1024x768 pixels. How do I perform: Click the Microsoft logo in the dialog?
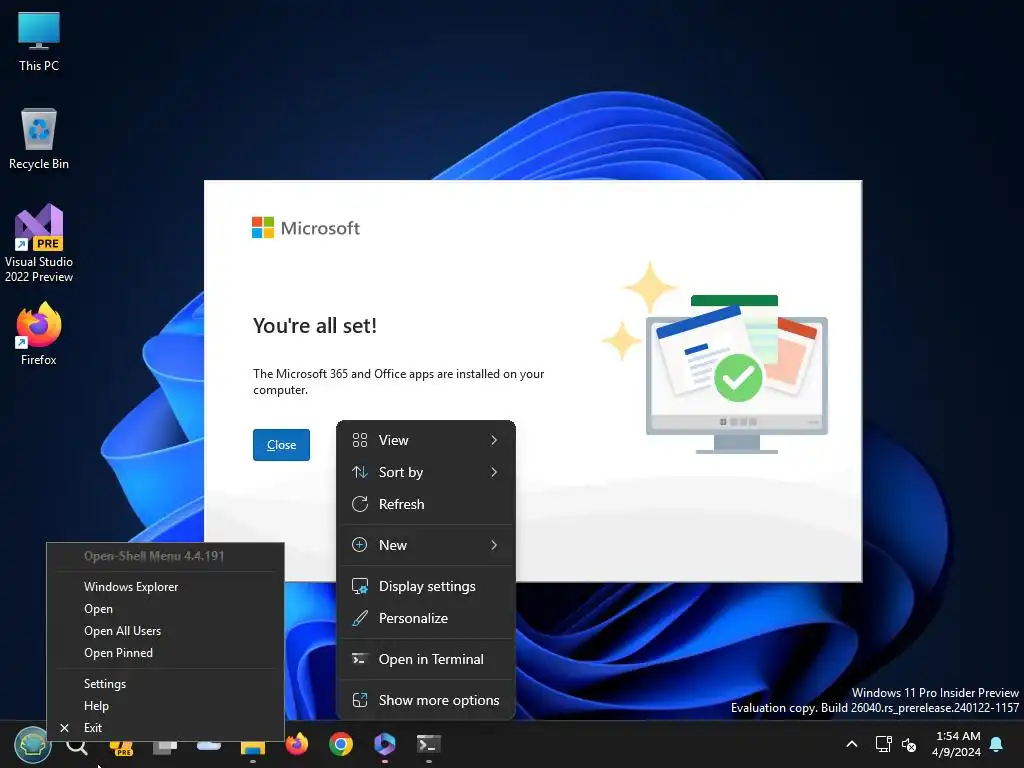click(306, 228)
